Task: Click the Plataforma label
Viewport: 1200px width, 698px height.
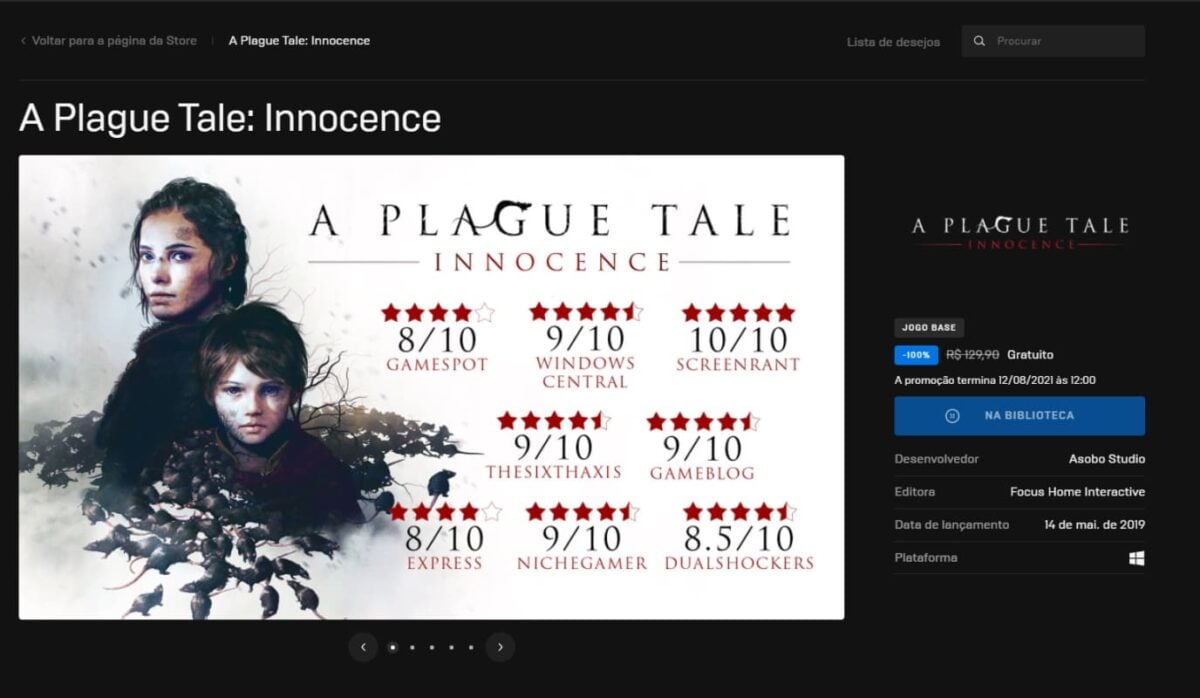Action: click(925, 558)
